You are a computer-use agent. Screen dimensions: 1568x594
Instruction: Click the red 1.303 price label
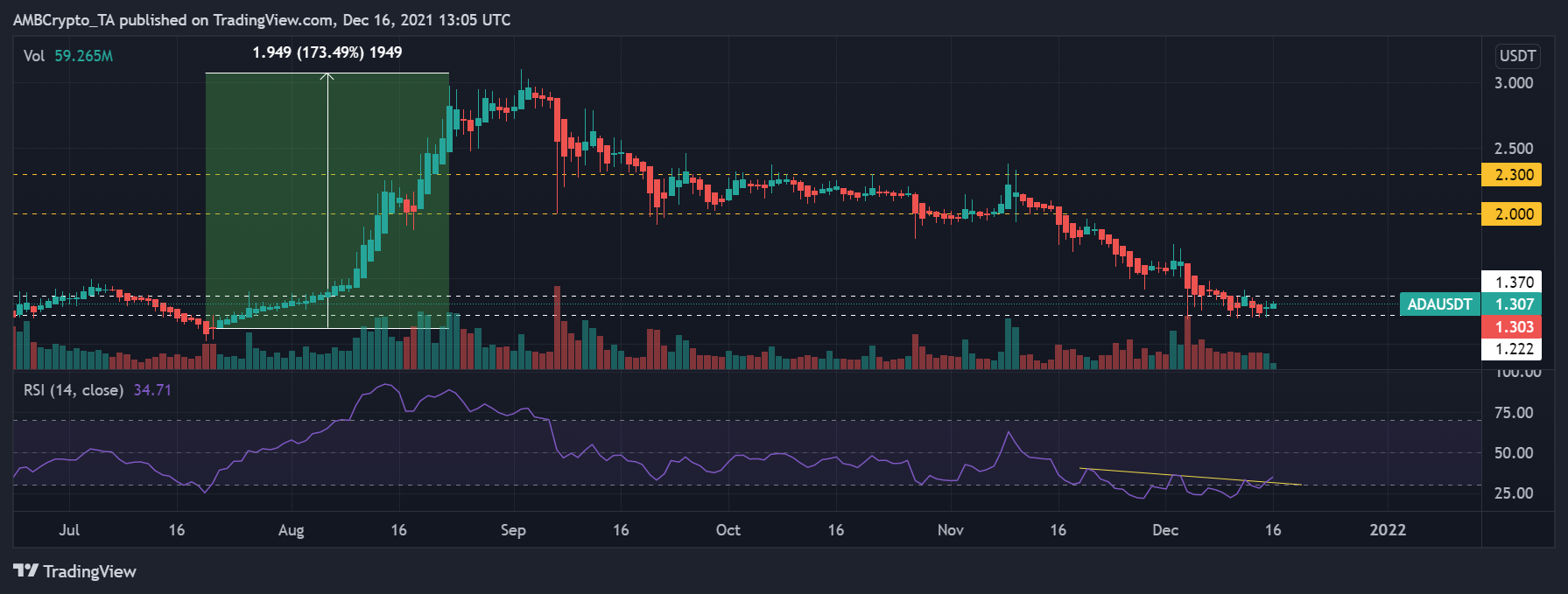pyautogui.click(x=1511, y=327)
